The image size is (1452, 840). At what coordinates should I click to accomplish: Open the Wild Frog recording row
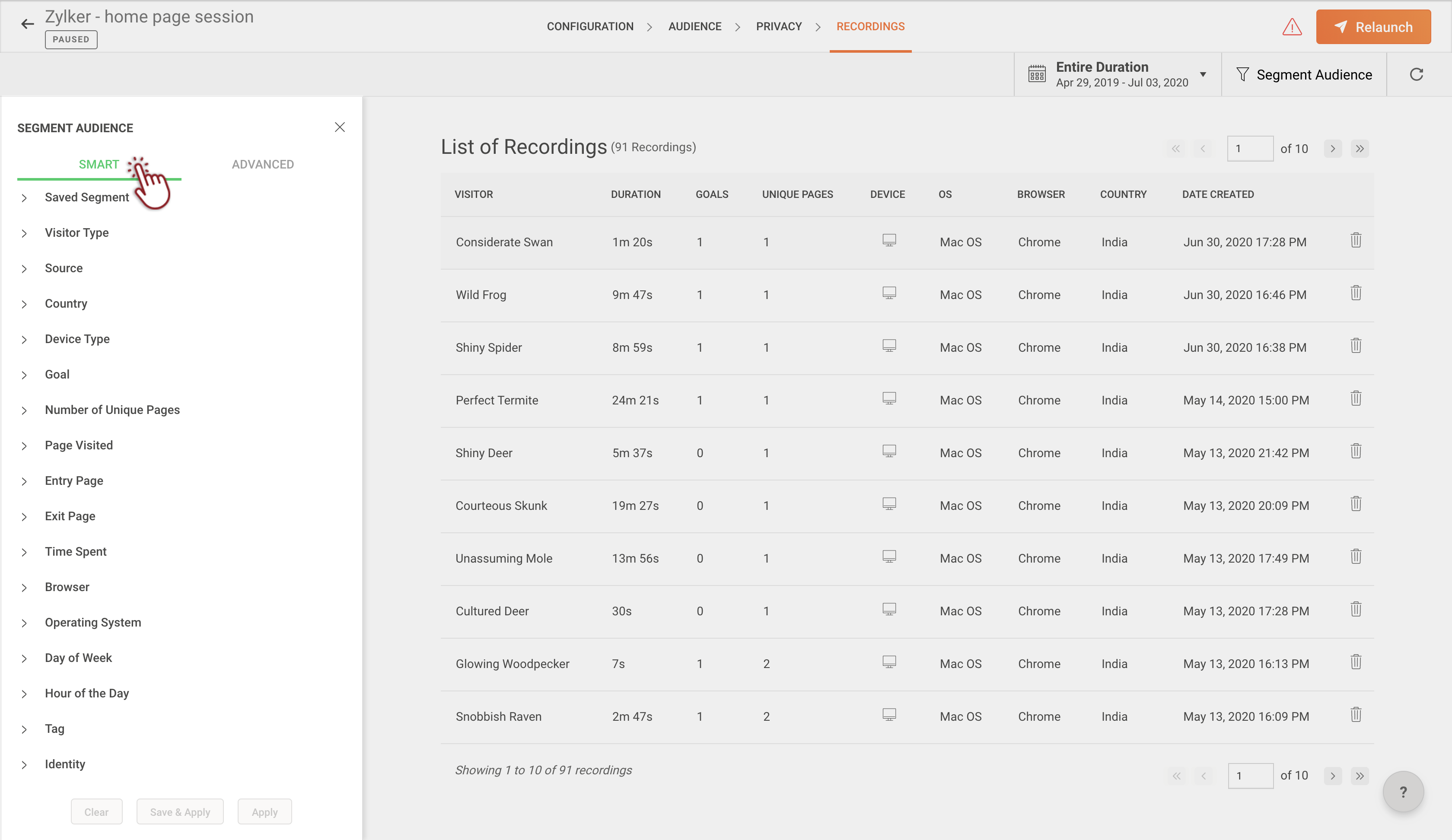pos(481,295)
